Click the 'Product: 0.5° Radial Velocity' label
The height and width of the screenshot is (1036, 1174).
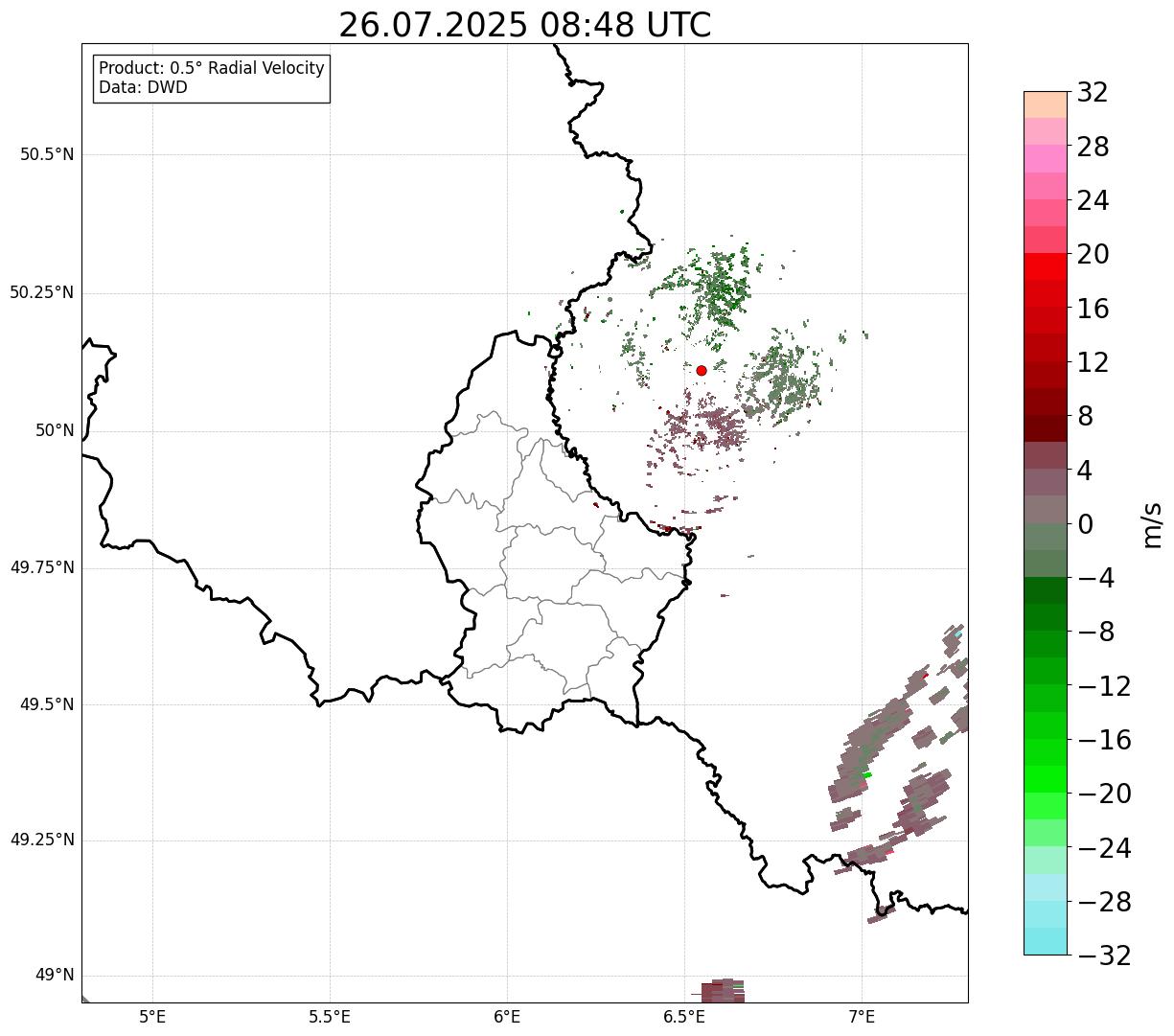tap(212, 69)
